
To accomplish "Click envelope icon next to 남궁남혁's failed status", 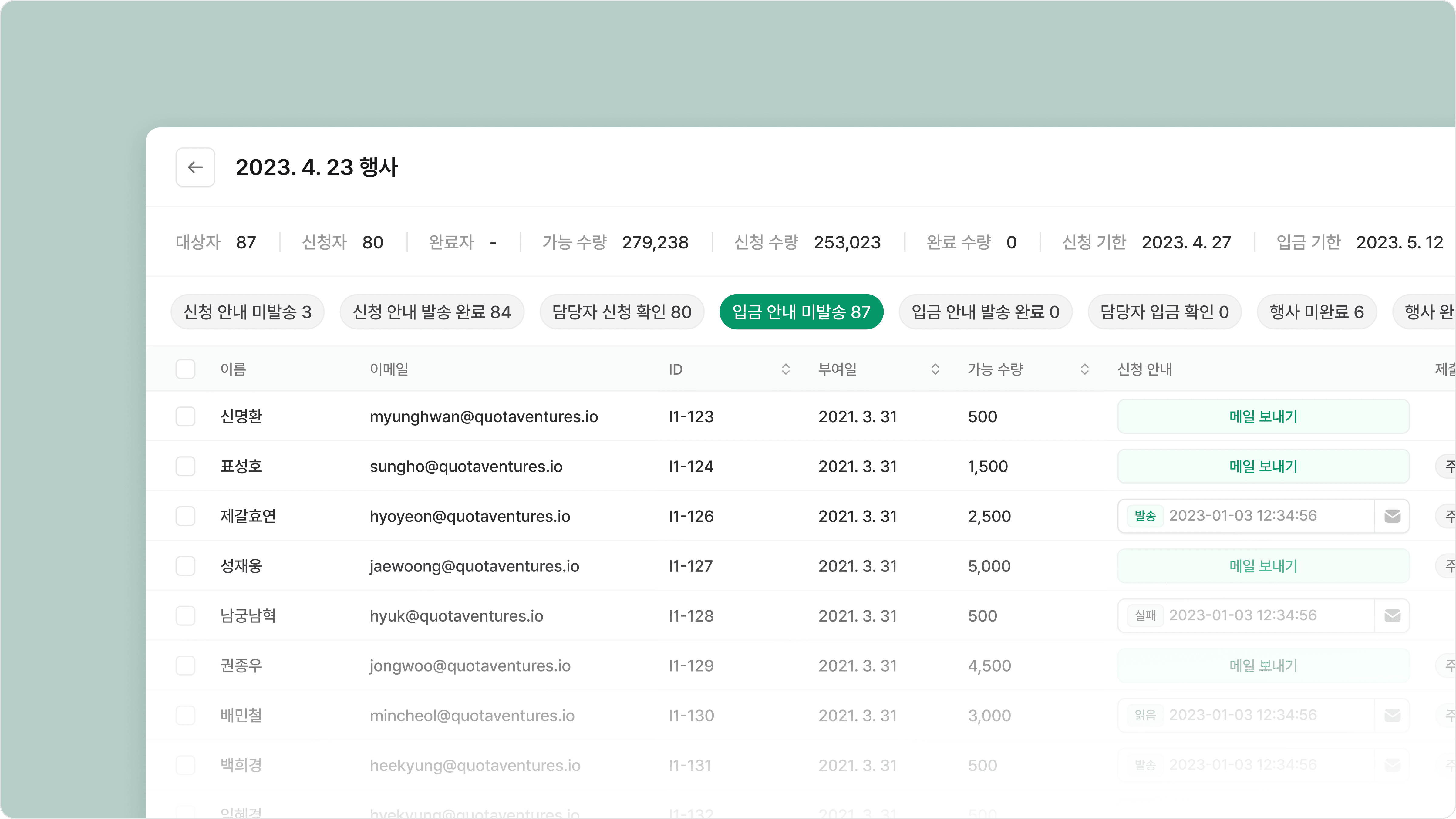I will pos(1393,615).
